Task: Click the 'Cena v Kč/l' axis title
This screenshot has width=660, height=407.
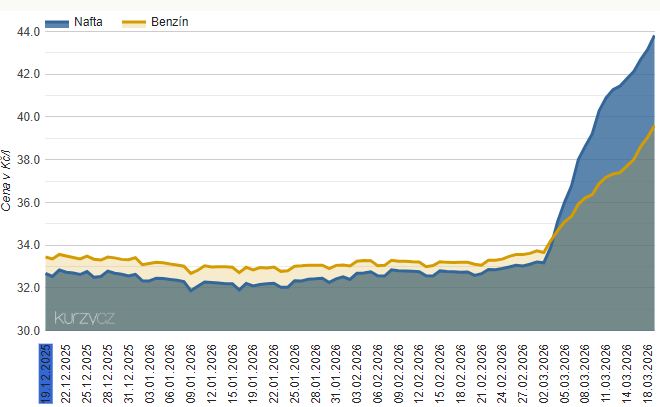Action: click(8, 182)
